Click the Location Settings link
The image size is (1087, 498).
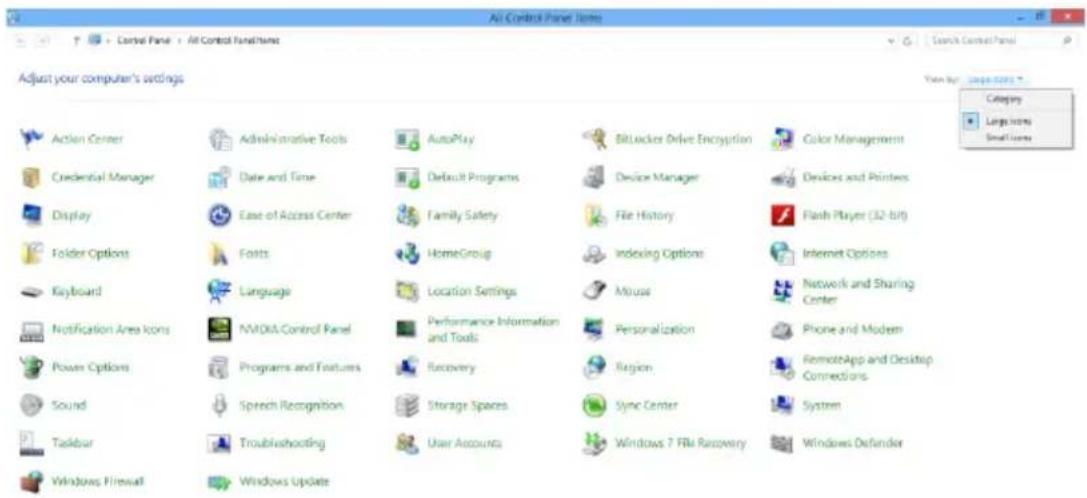[471, 292]
